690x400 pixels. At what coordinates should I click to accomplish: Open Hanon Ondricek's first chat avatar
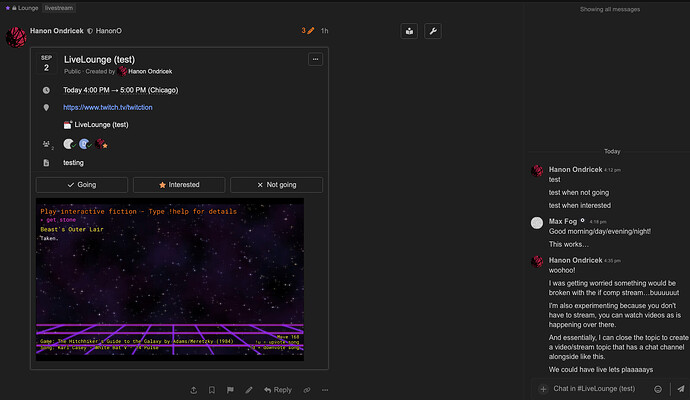click(537, 171)
